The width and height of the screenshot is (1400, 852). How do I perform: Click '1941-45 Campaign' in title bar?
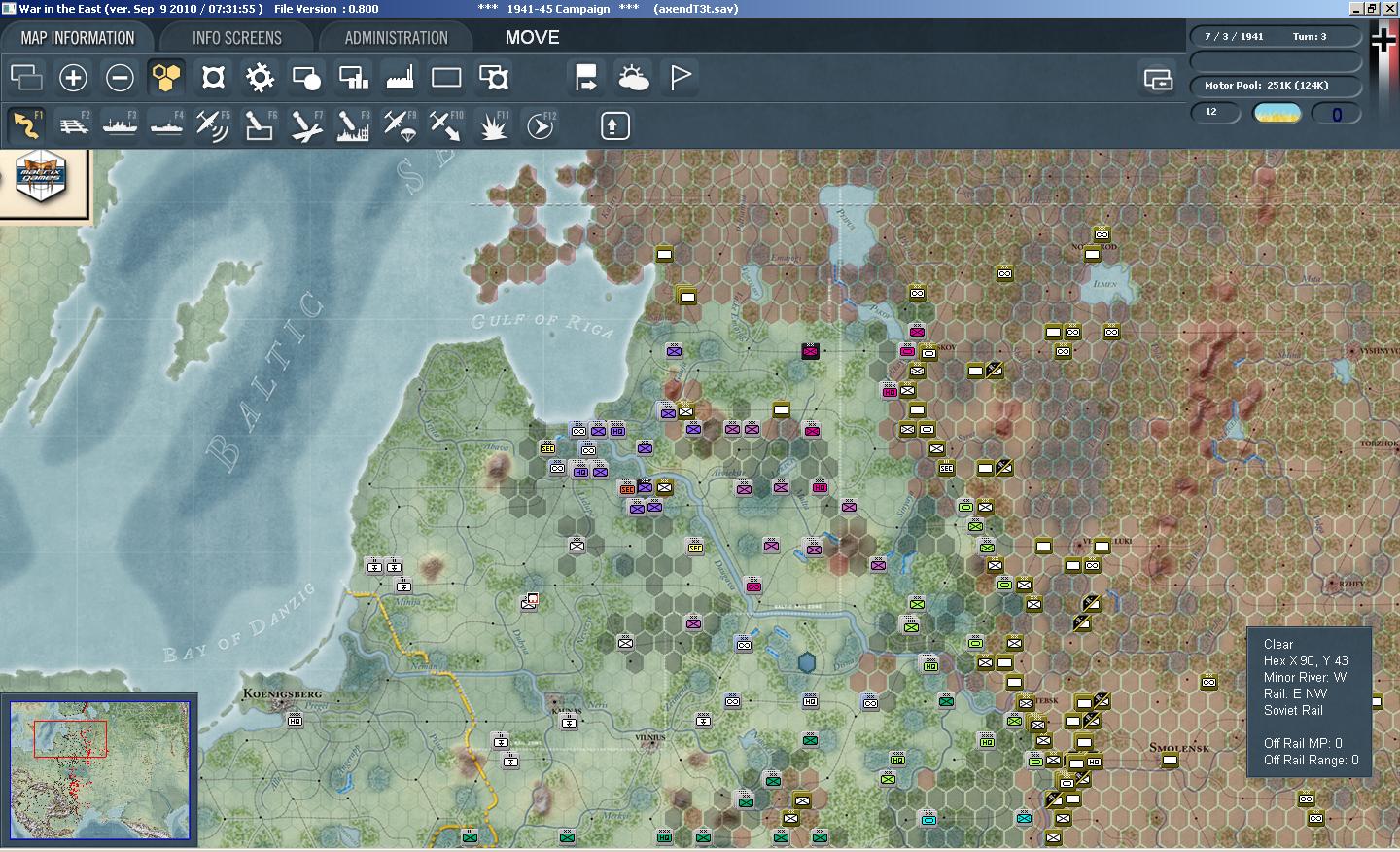tap(558, 9)
